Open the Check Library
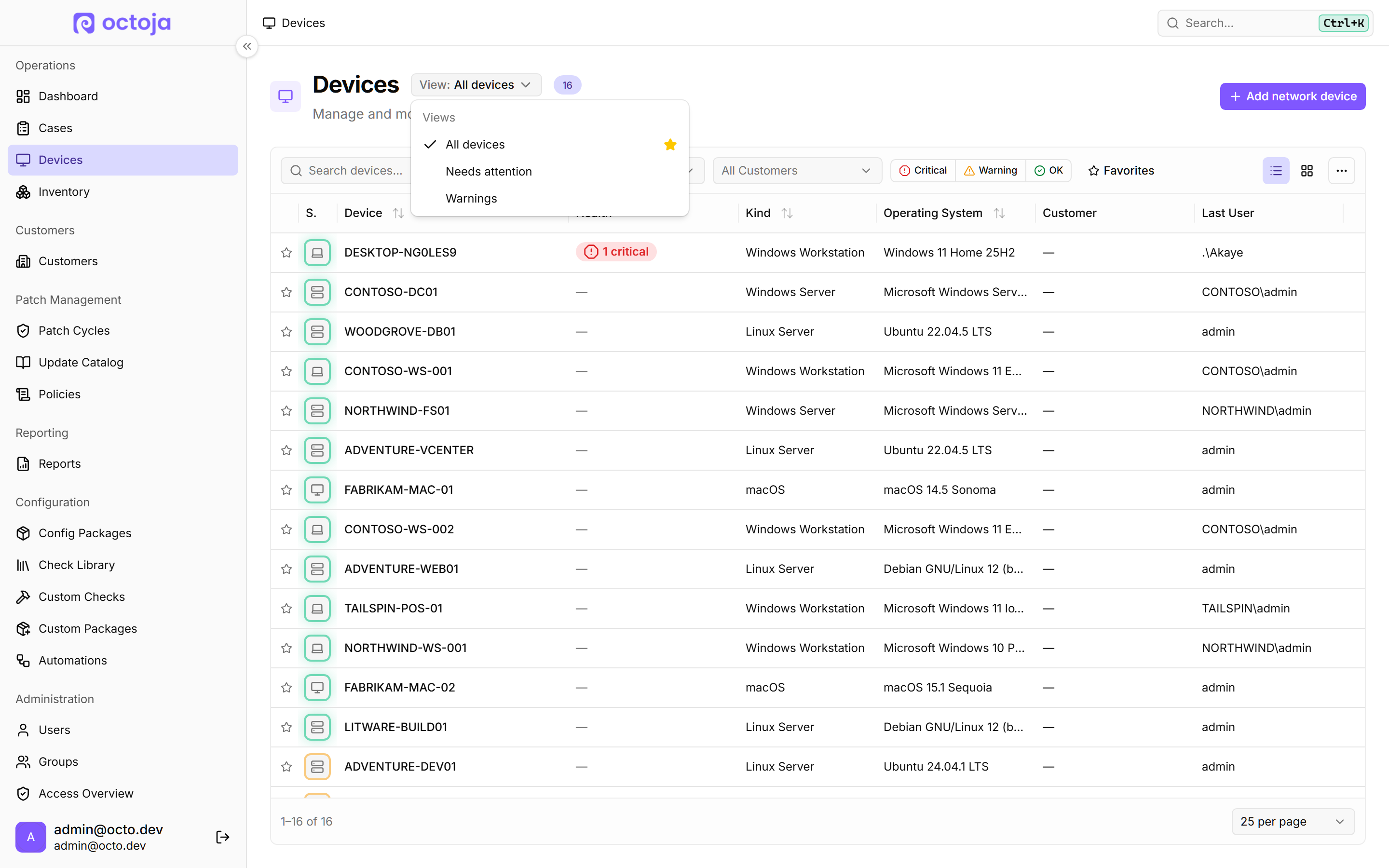The width and height of the screenshot is (1389, 868). (123, 565)
